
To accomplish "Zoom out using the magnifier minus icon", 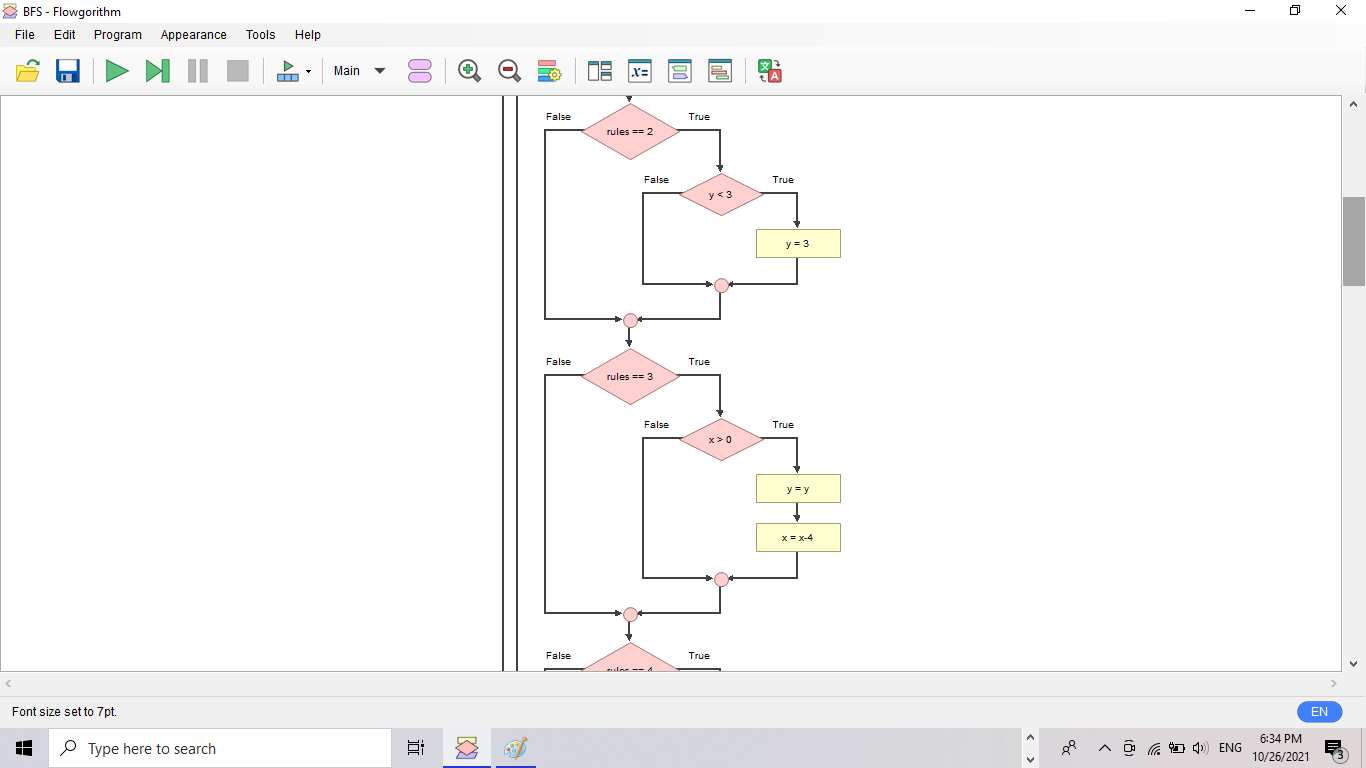I will 509,71.
